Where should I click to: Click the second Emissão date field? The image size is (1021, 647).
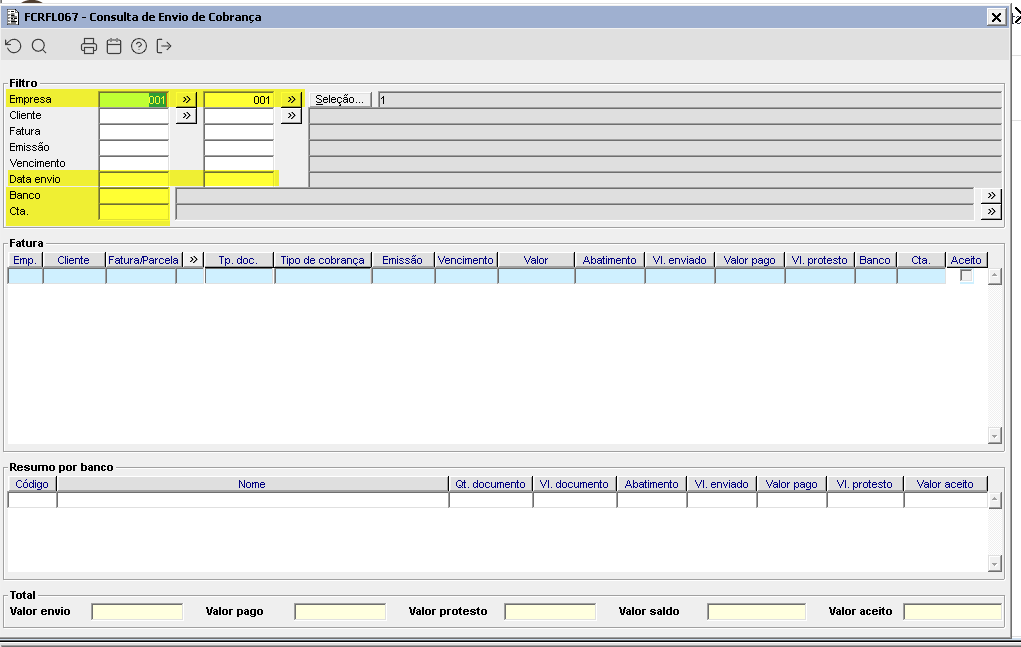click(x=239, y=148)
